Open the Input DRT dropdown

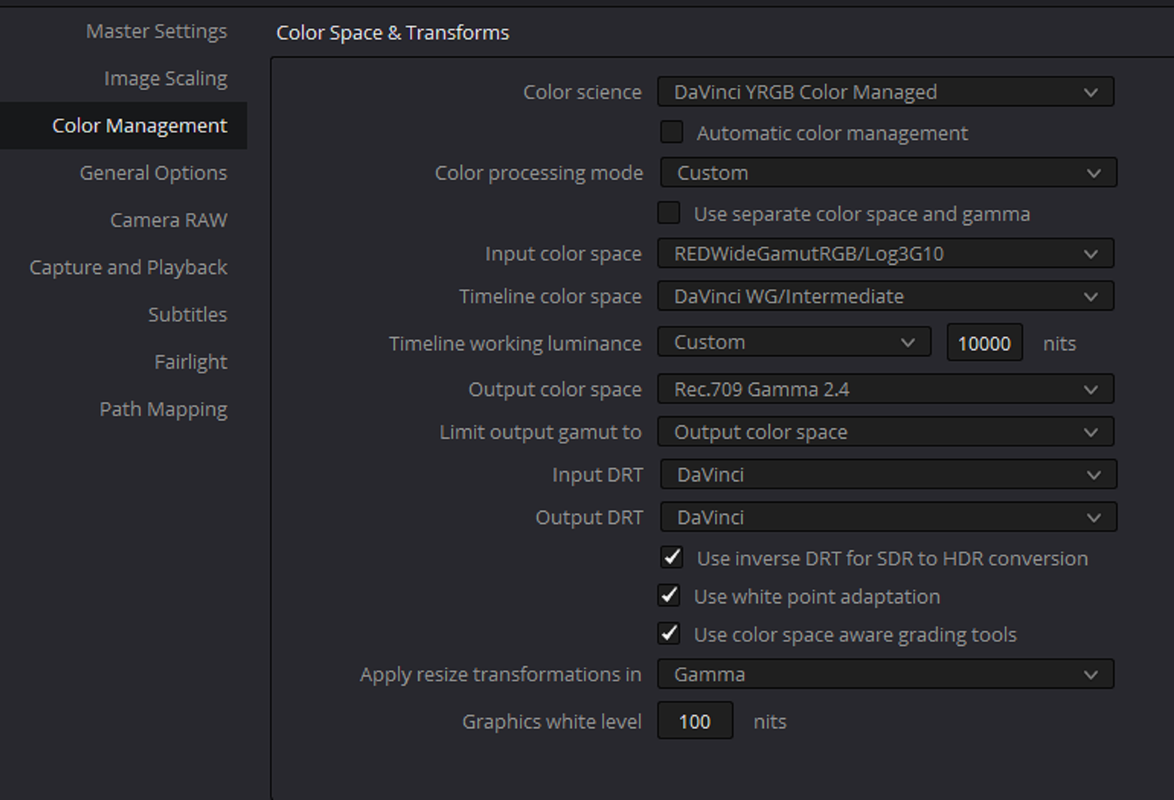889,475
